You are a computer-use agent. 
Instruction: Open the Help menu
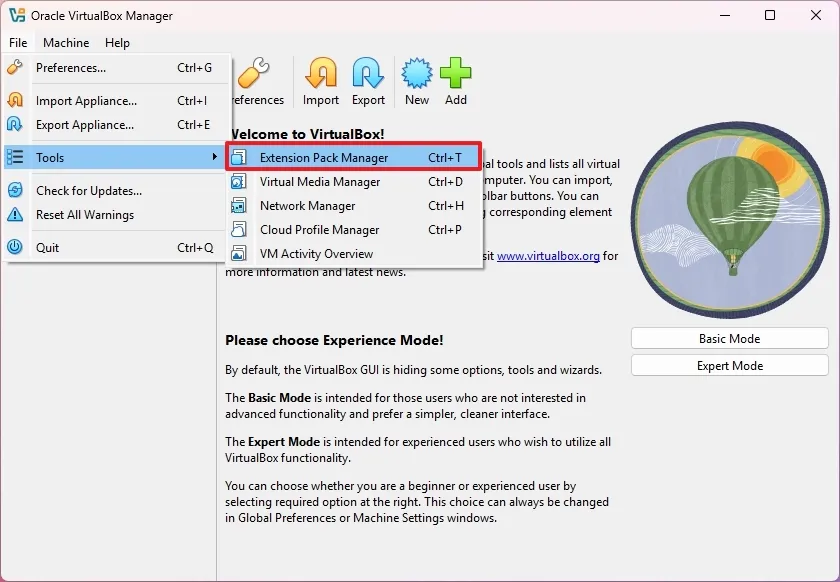point(117,43)
